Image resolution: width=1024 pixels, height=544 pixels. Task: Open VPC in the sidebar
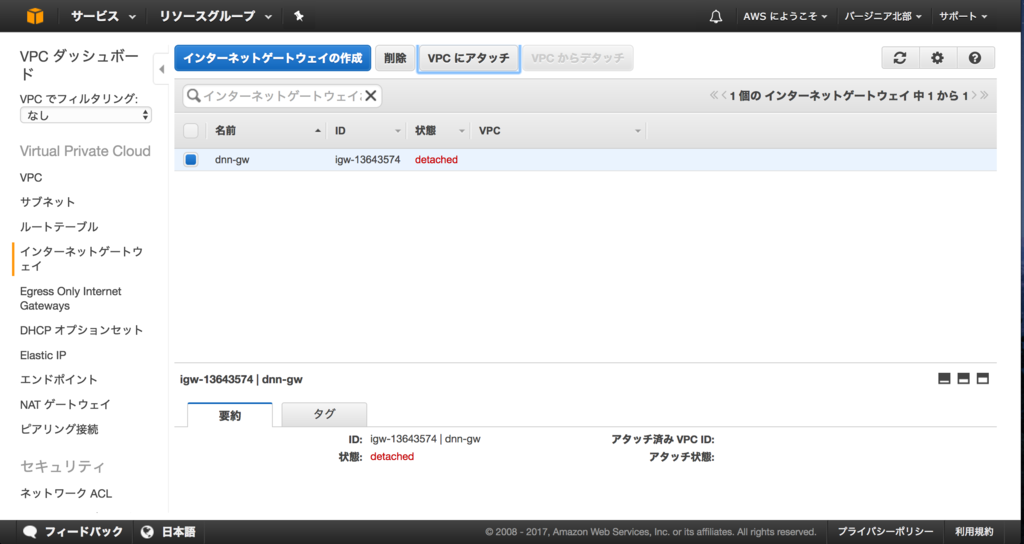31,178
